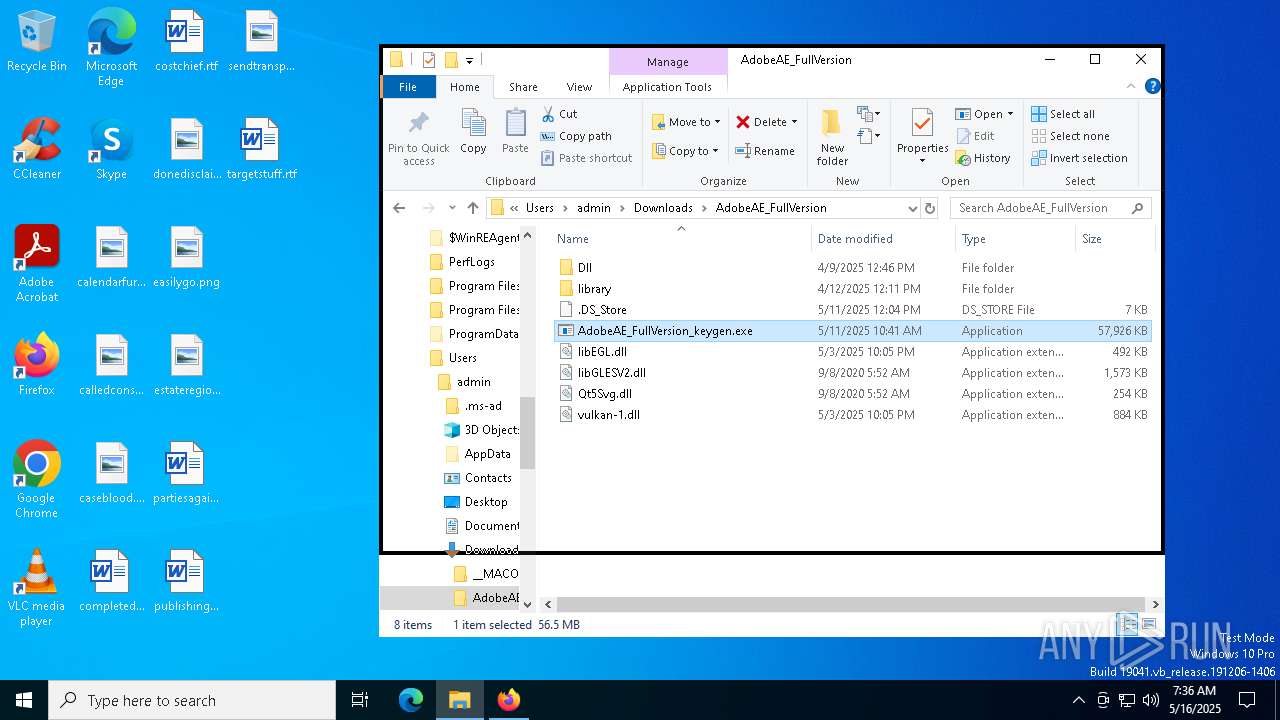Click admin in address path
Screen dimensions: 1280x720
click(594, 208)
